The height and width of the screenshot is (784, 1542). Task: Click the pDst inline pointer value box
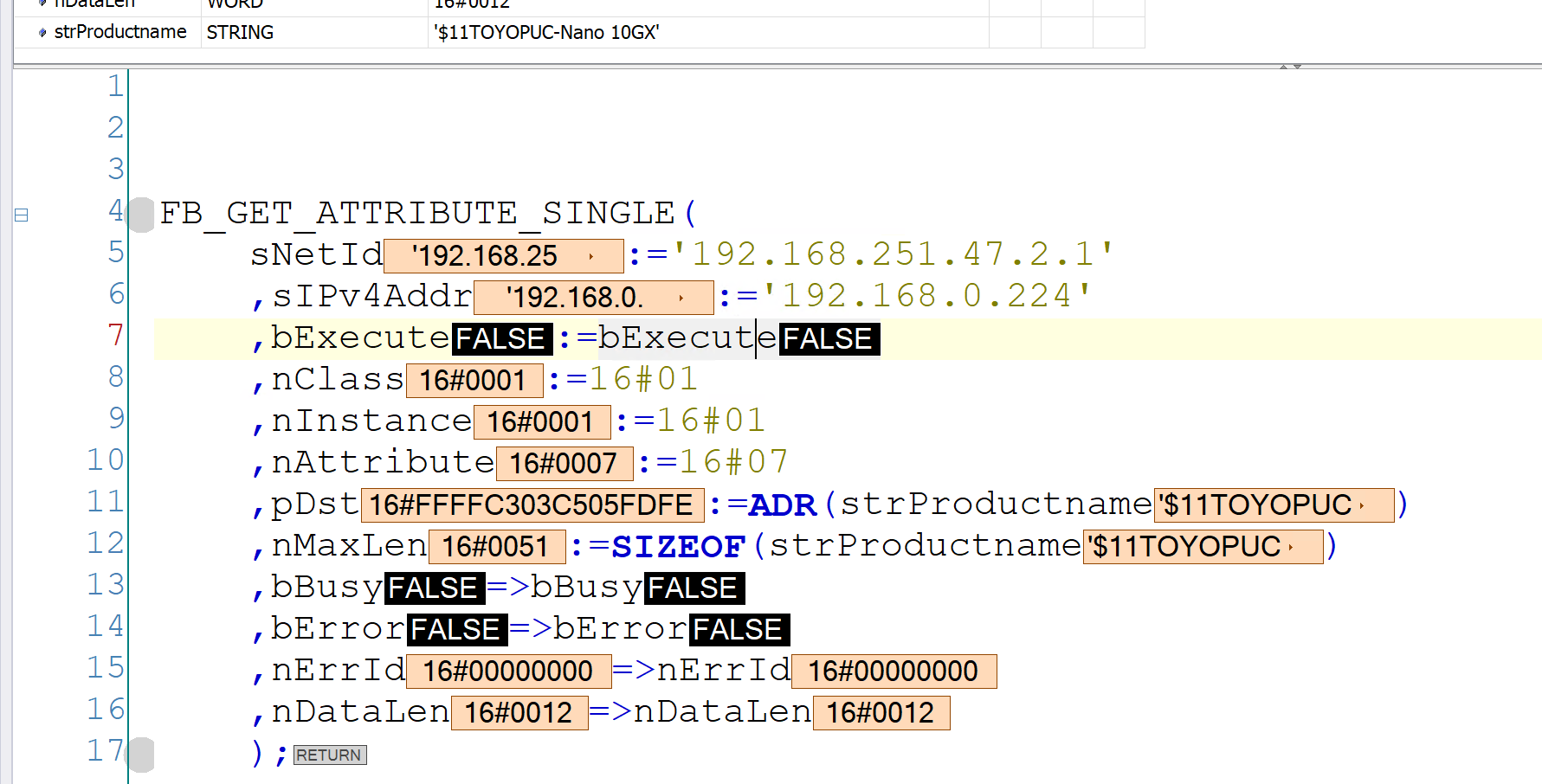pyautogui.click(x=532, y=505)
